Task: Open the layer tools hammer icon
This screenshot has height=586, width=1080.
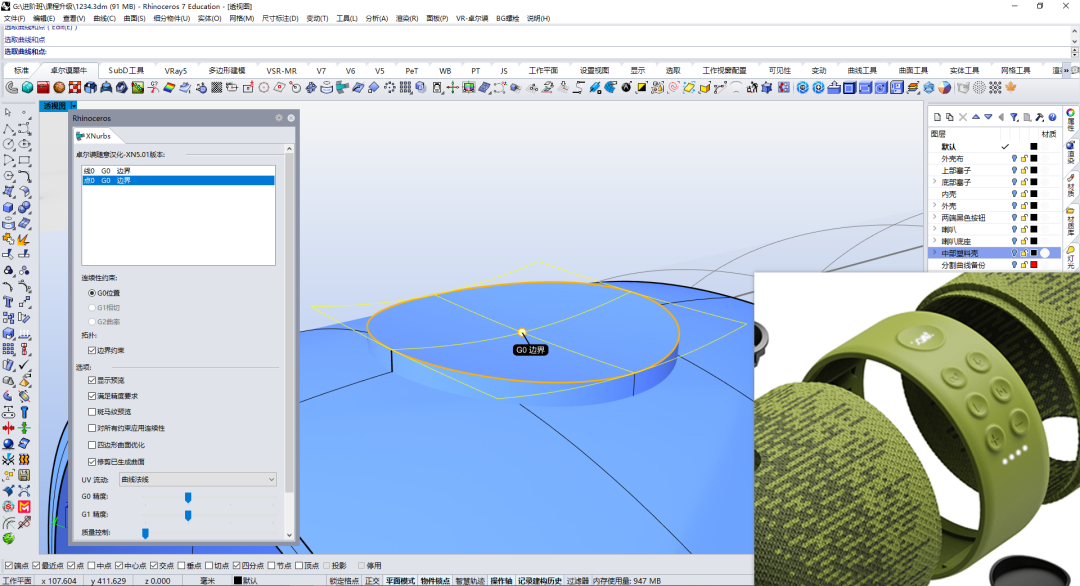Action: (1039, 117)
